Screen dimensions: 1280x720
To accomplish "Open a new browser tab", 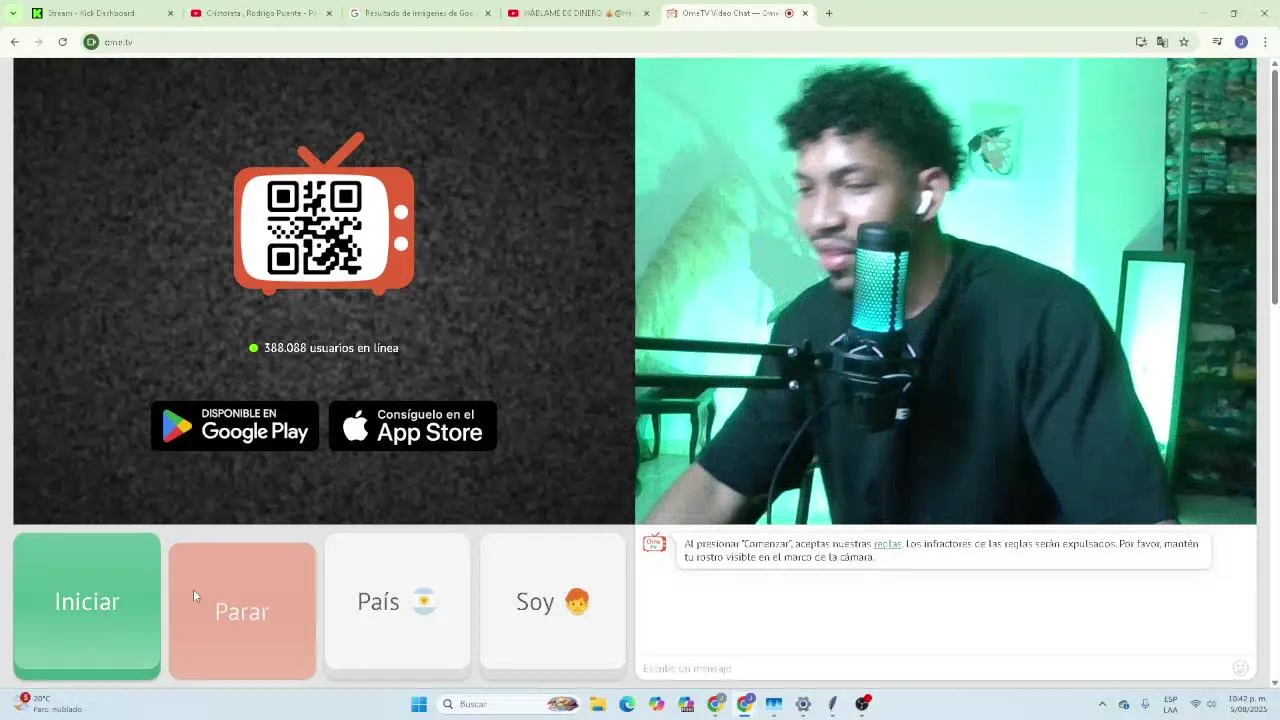I will point(829,13).
